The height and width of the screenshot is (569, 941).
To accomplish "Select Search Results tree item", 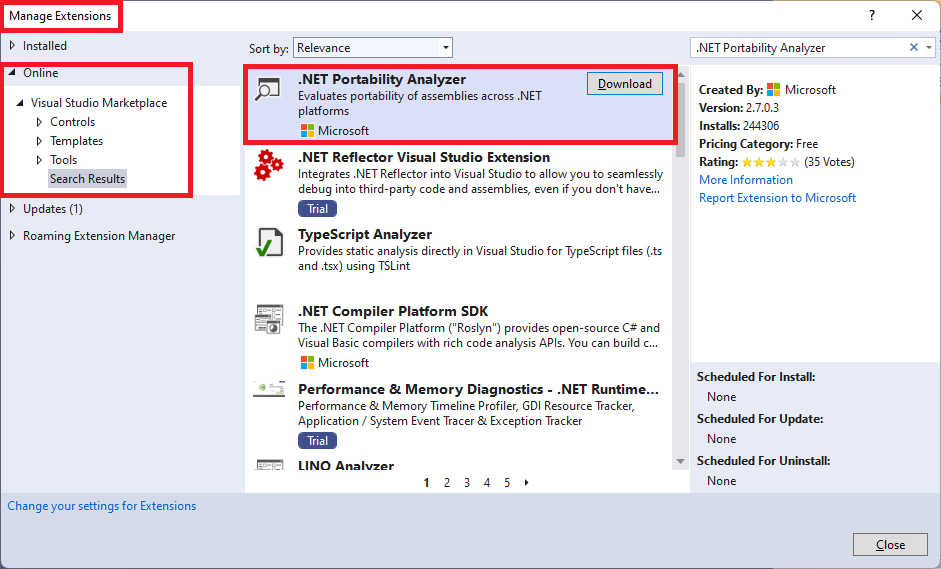I will [87, 179].
